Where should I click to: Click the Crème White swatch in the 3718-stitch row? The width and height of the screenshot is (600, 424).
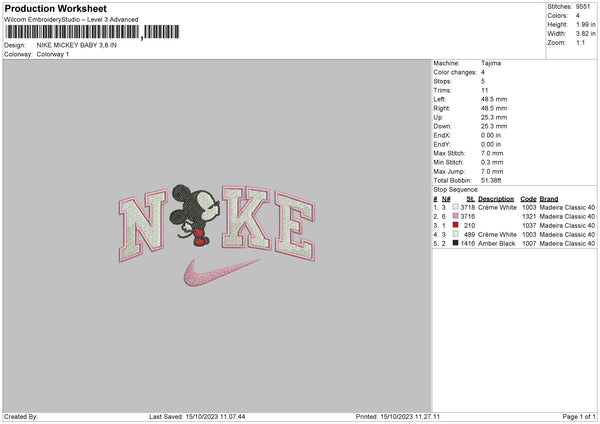tap(455, 207)
